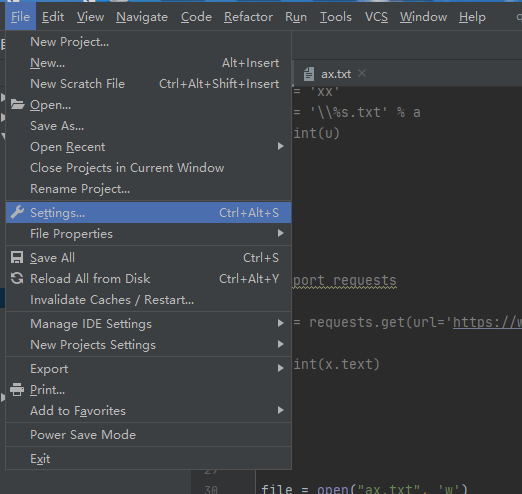
Task: Click the floppy disk icon beside Save All
Action: click(x=17, y=258)
